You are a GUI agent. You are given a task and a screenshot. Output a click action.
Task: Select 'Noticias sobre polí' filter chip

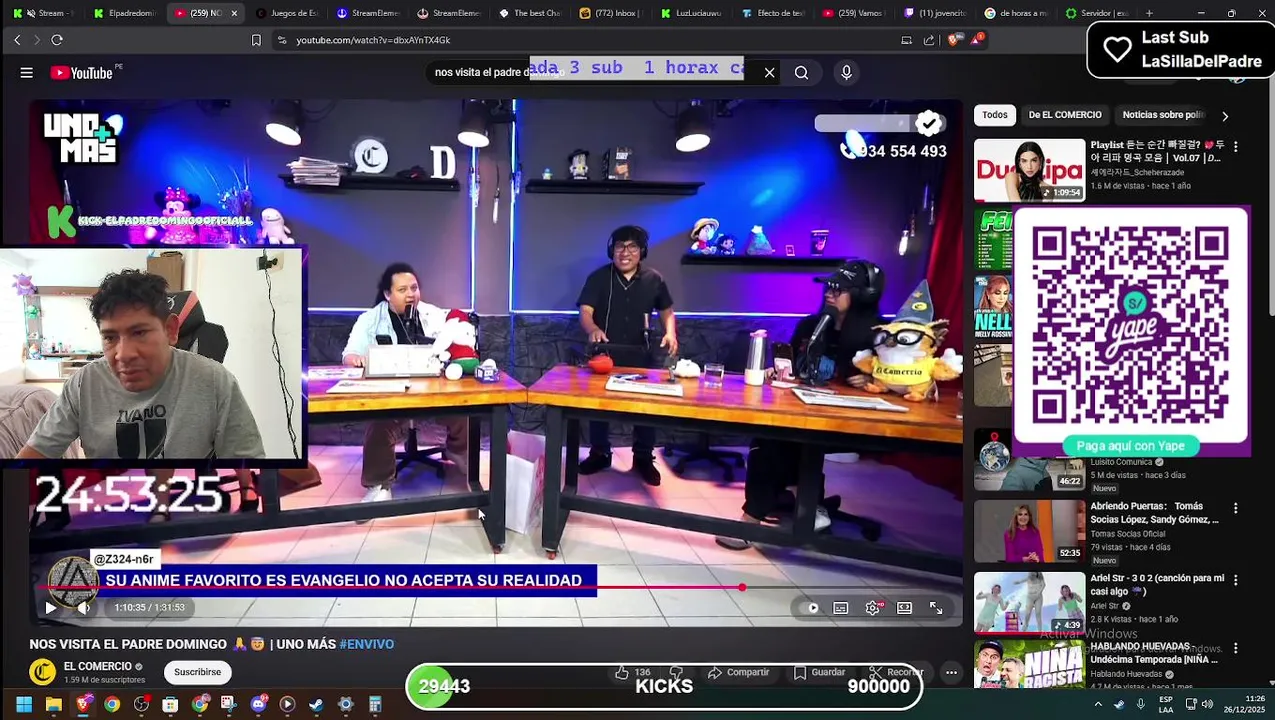(1163, 115)
